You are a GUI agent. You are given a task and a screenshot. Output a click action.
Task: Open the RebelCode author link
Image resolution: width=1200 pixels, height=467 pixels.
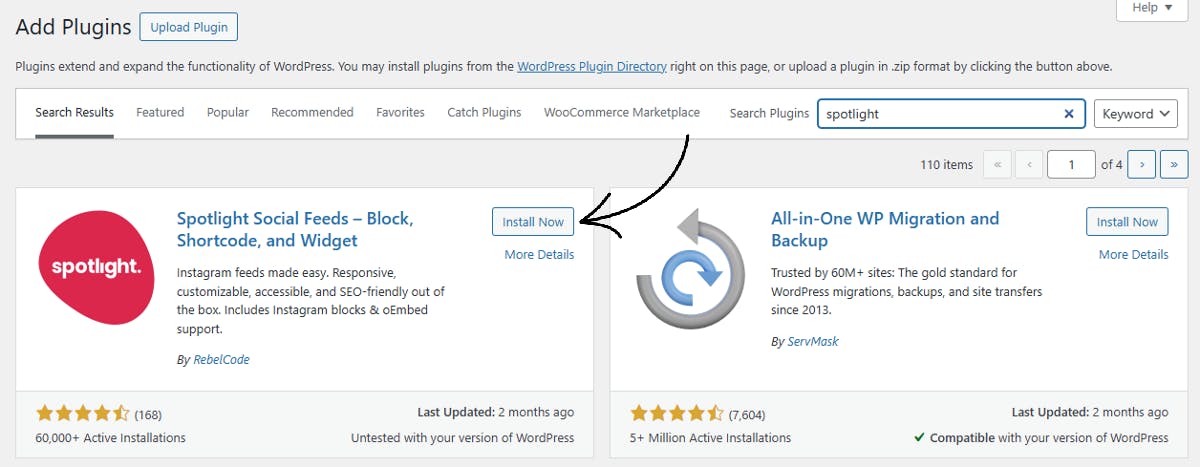click(x=220, y=360)
